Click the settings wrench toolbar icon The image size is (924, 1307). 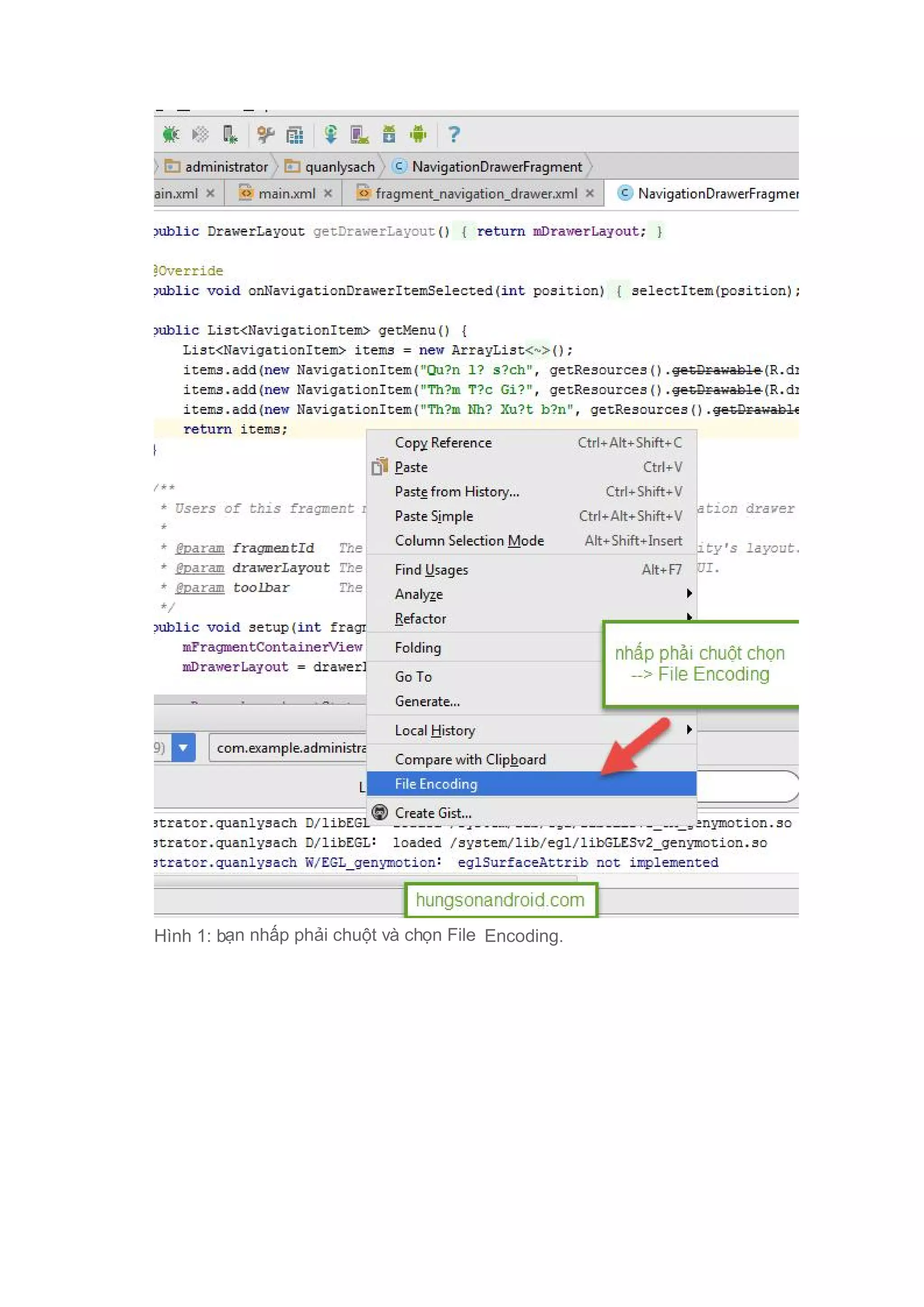coord(265,134)
